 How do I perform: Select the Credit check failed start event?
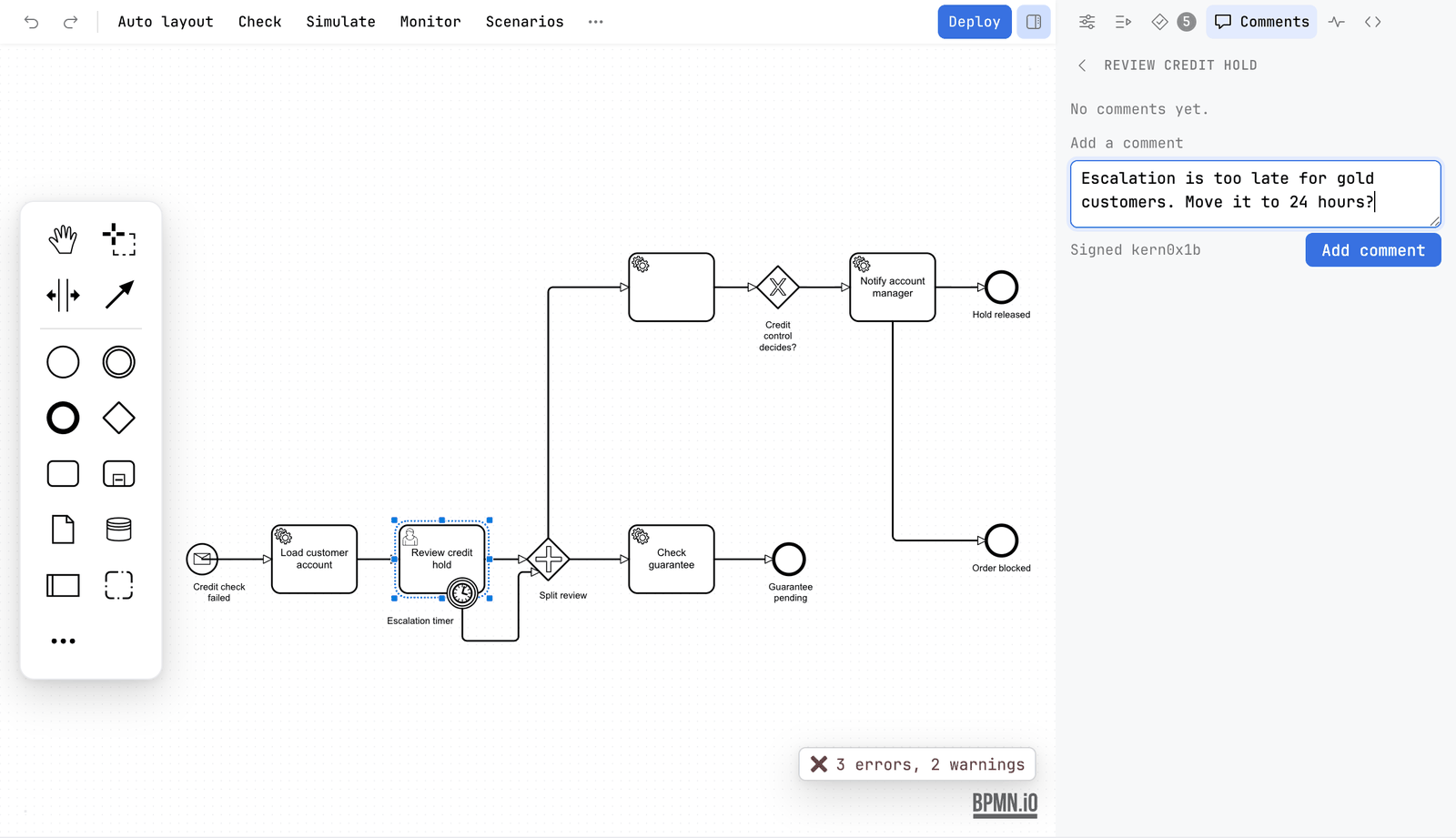point(202,559)
